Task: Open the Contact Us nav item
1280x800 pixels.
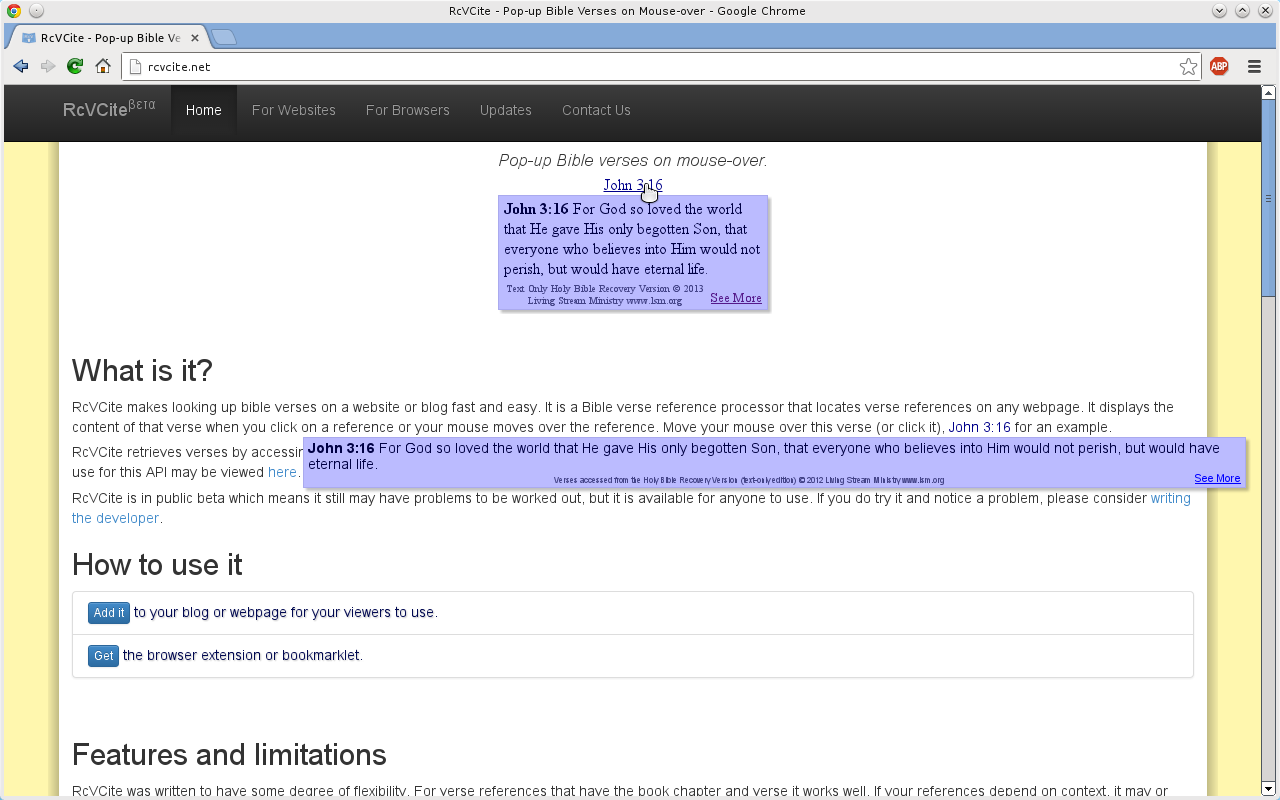Action: [x=596, y=110]
